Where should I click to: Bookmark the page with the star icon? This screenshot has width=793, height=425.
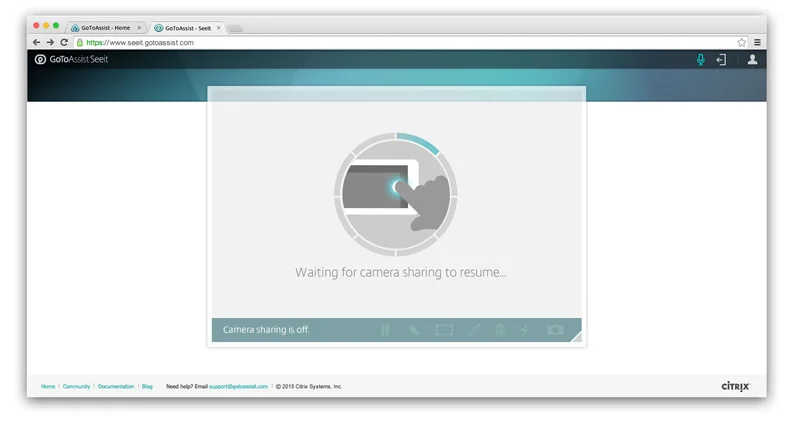click(x=741, y=42)
